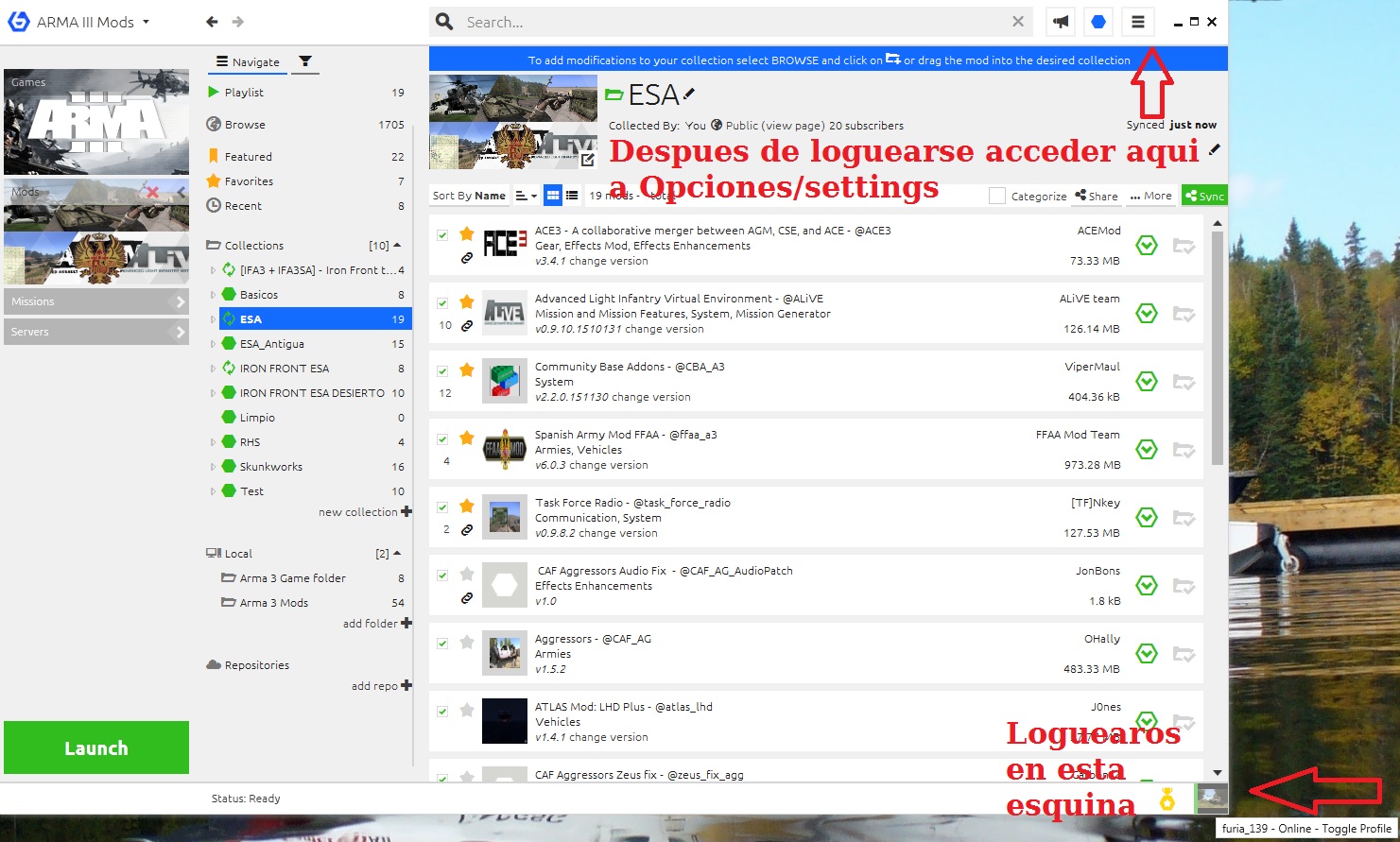The height and width of the screenshot is (842, 1400).
Task: Toggle favorite star for CAF Aggressors Audio Fix
Action: point(467,574)
